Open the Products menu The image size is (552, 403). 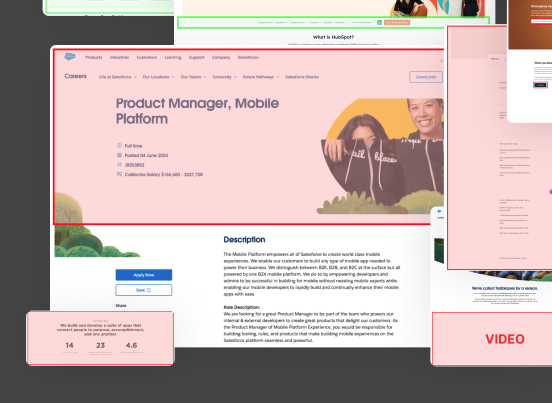tap(94, 57)
